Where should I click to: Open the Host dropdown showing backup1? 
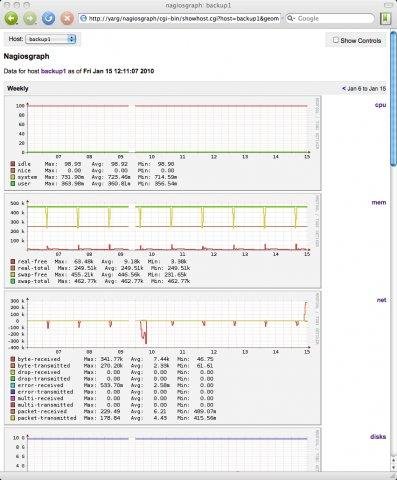click(51, 39)
